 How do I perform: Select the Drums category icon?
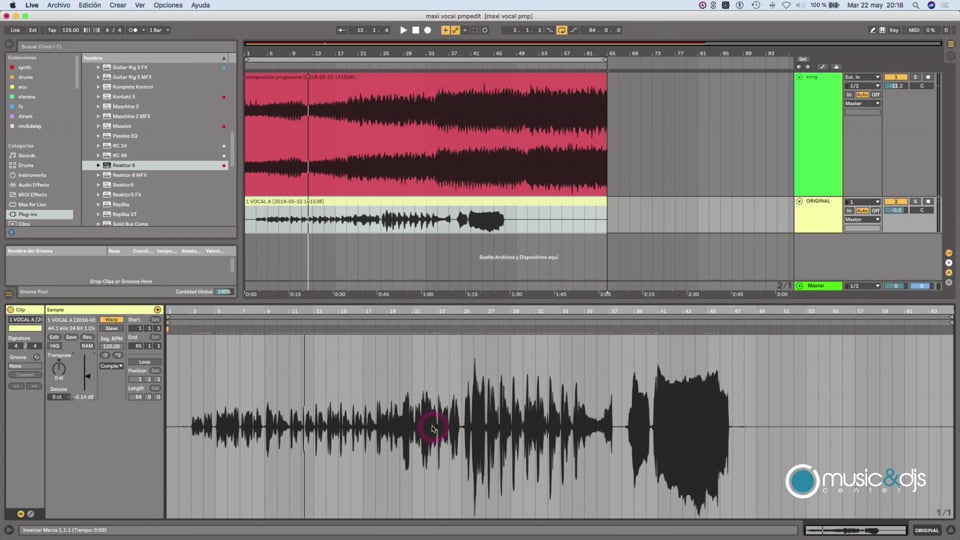pyautogui.click(x=13, y=165)
